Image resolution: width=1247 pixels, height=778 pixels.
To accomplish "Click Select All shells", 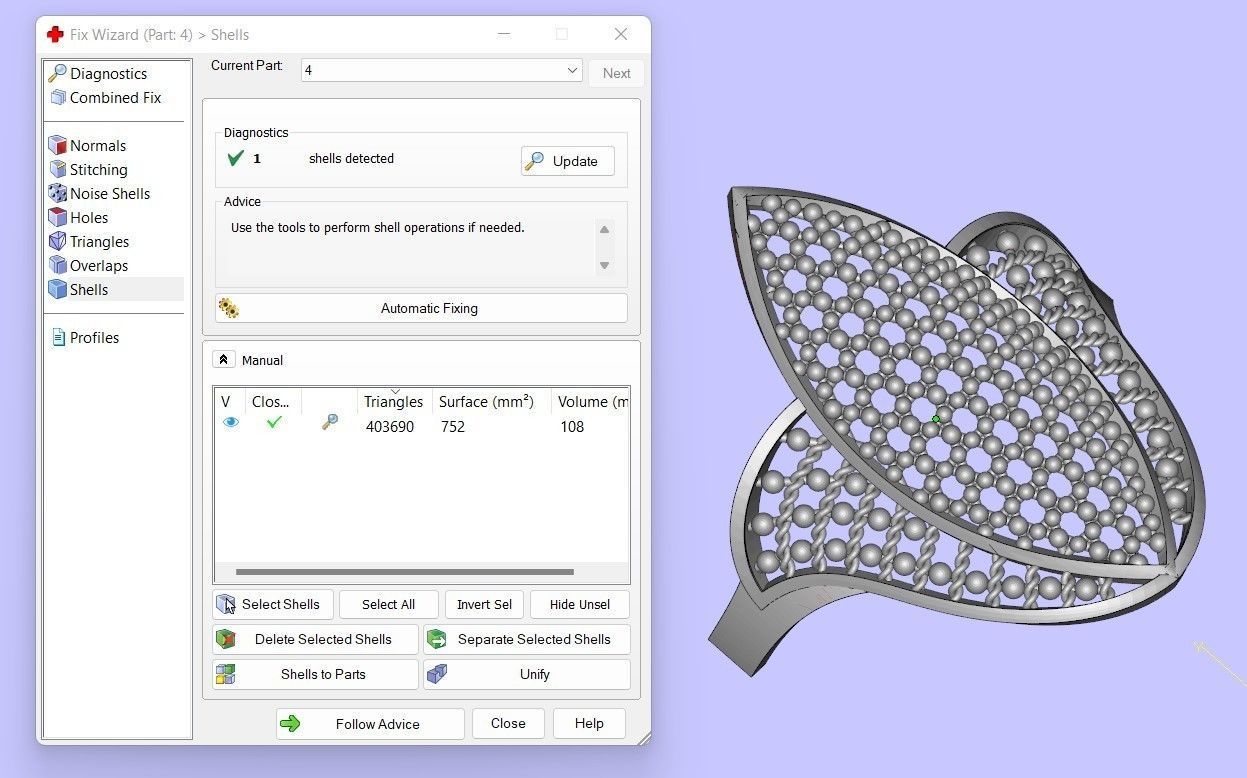I will [388, 604].
